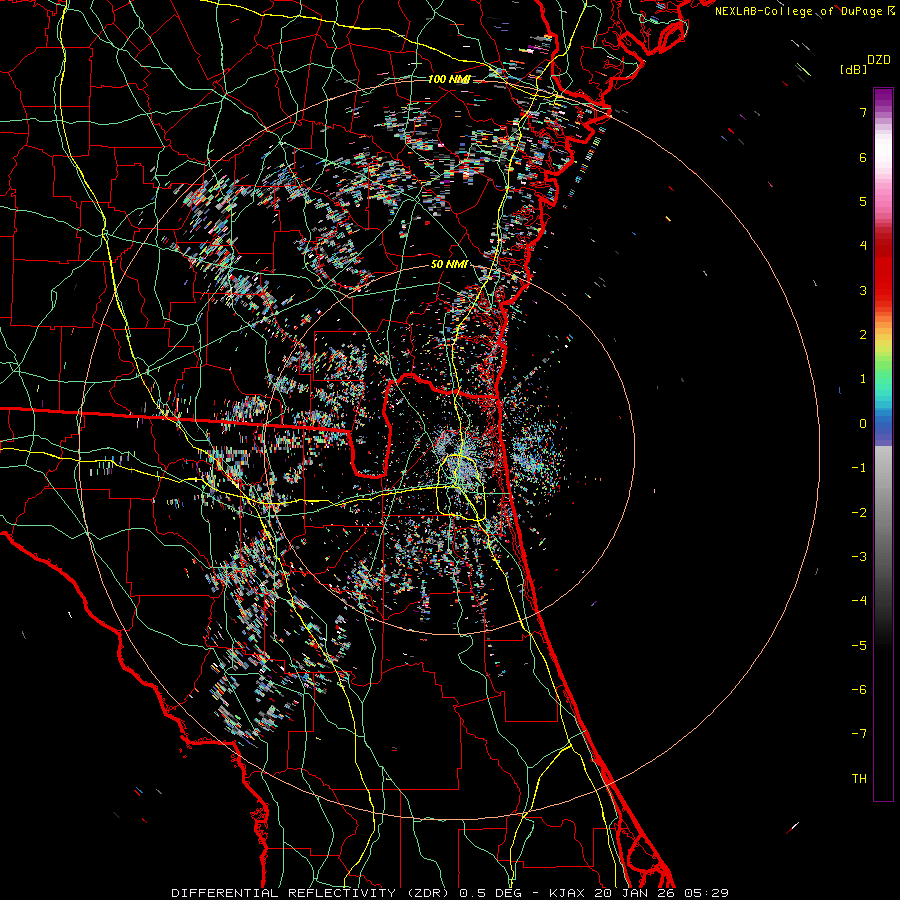This screenshot has height=900, width=900.
Task: Pick the green segment on the color bar
Action: [882, 370]
